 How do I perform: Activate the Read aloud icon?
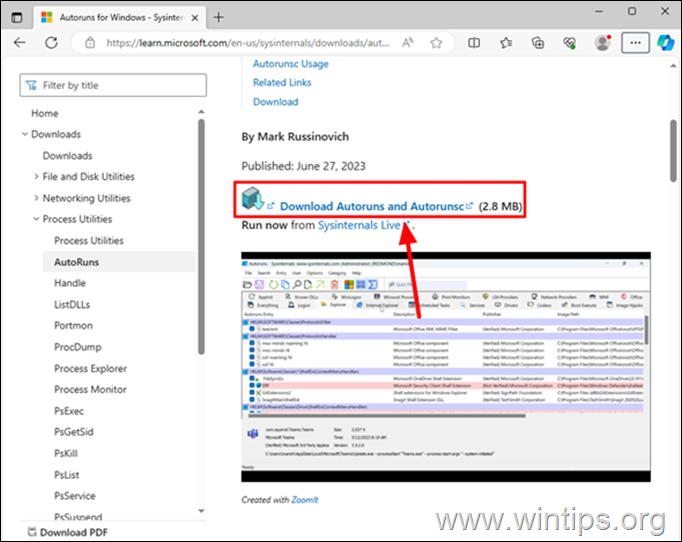(408, 43)
